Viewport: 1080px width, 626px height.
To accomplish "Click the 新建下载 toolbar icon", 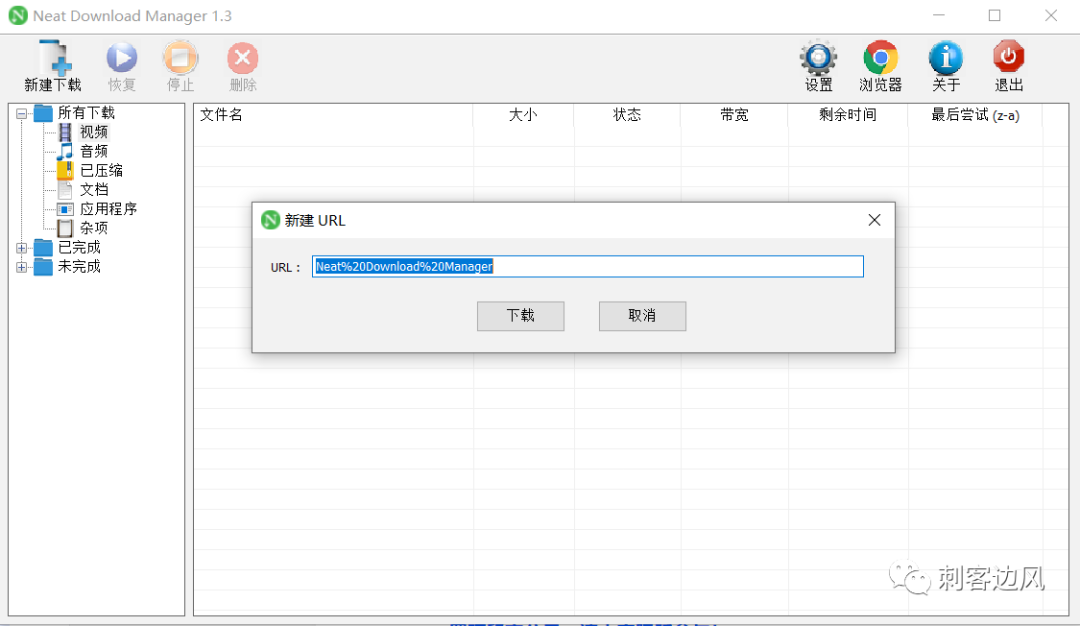I will pyautogui.click(x=55, y=58).
